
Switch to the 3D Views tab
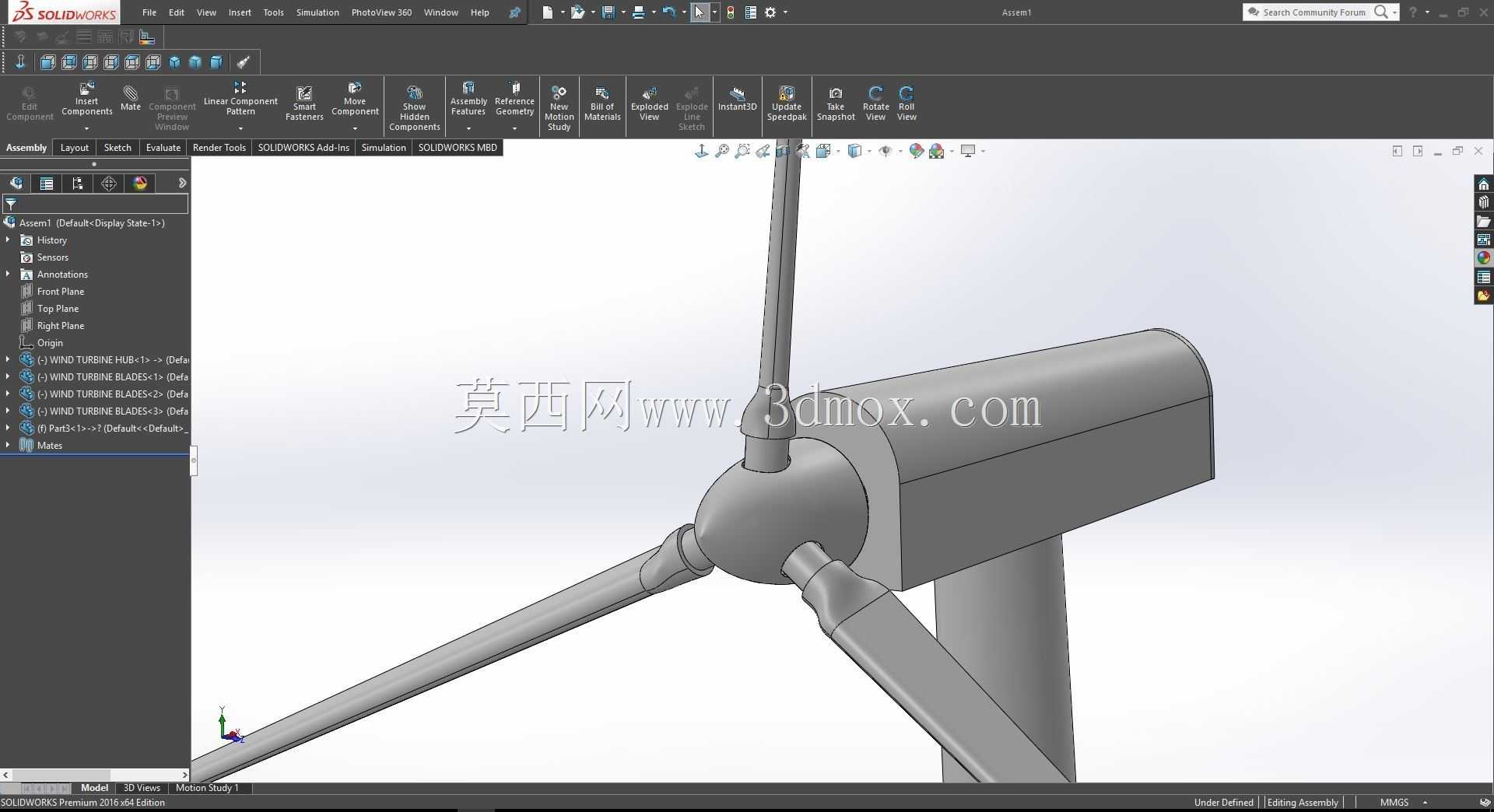pos(142,788)
